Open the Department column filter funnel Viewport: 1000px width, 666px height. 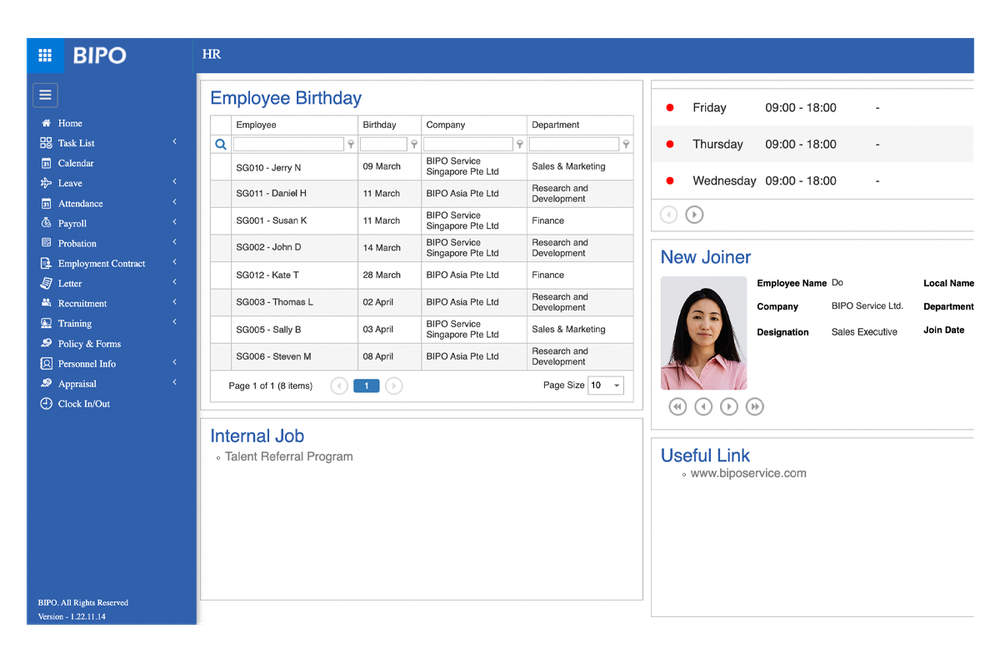(626, 145)
